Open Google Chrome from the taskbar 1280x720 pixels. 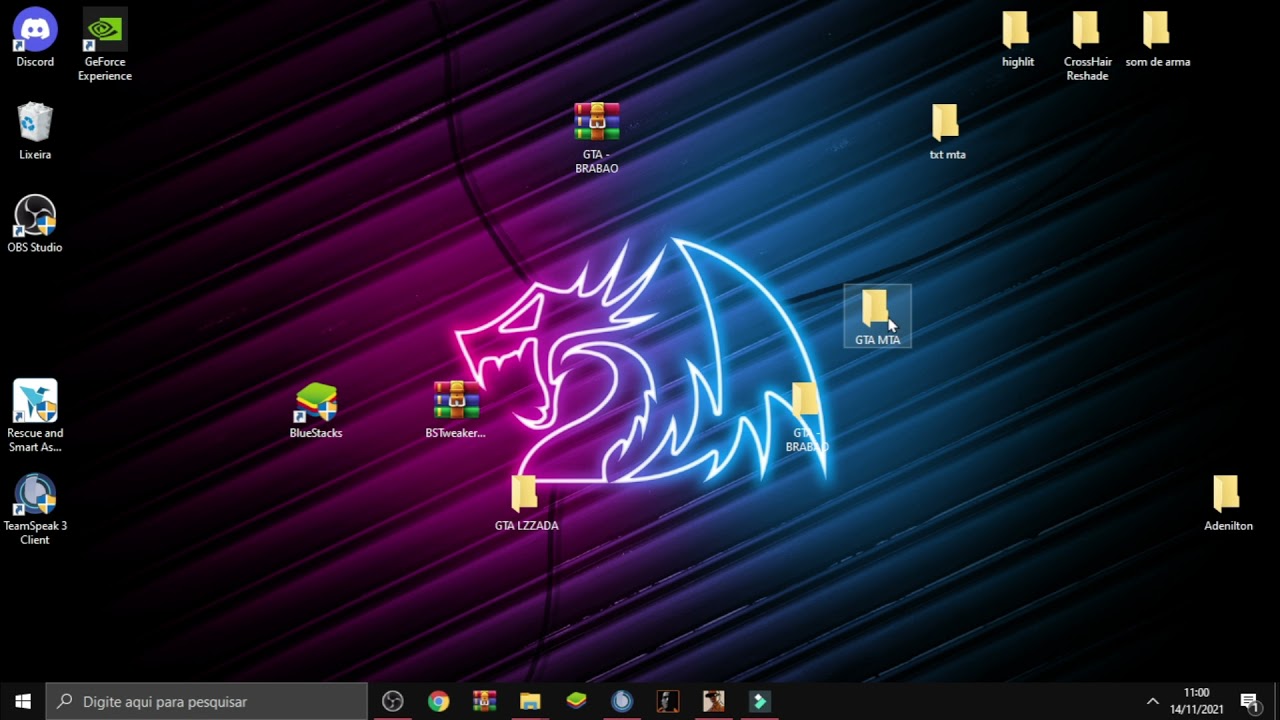438,701
